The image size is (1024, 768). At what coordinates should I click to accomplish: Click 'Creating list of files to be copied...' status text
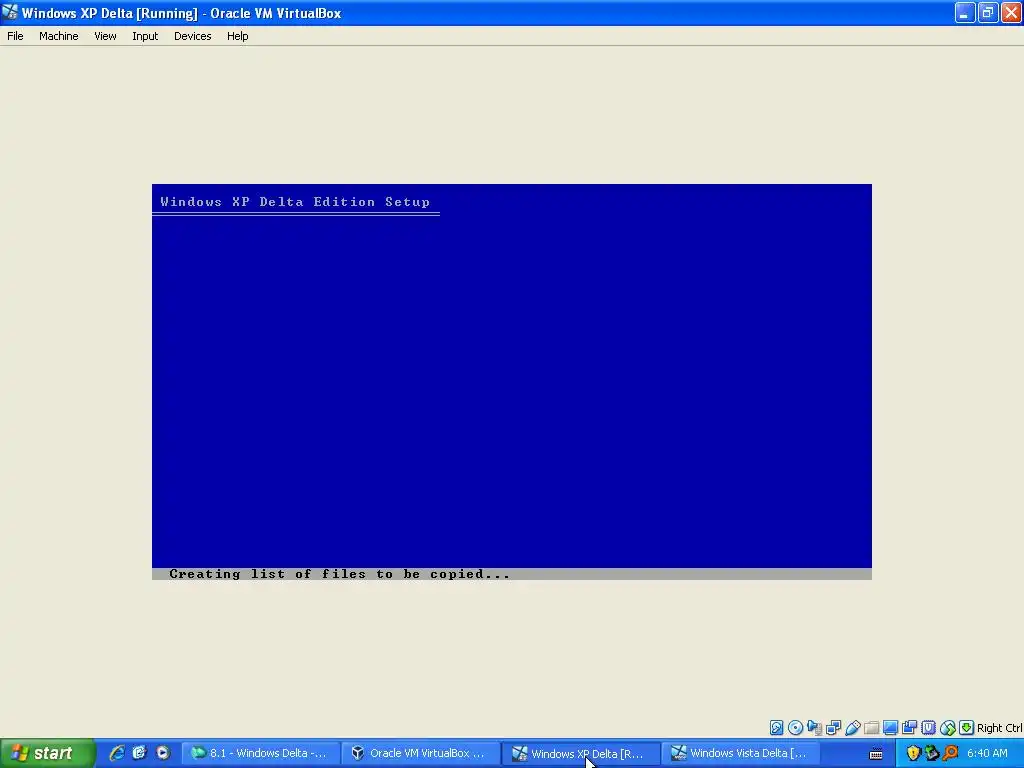click(340, 574)
